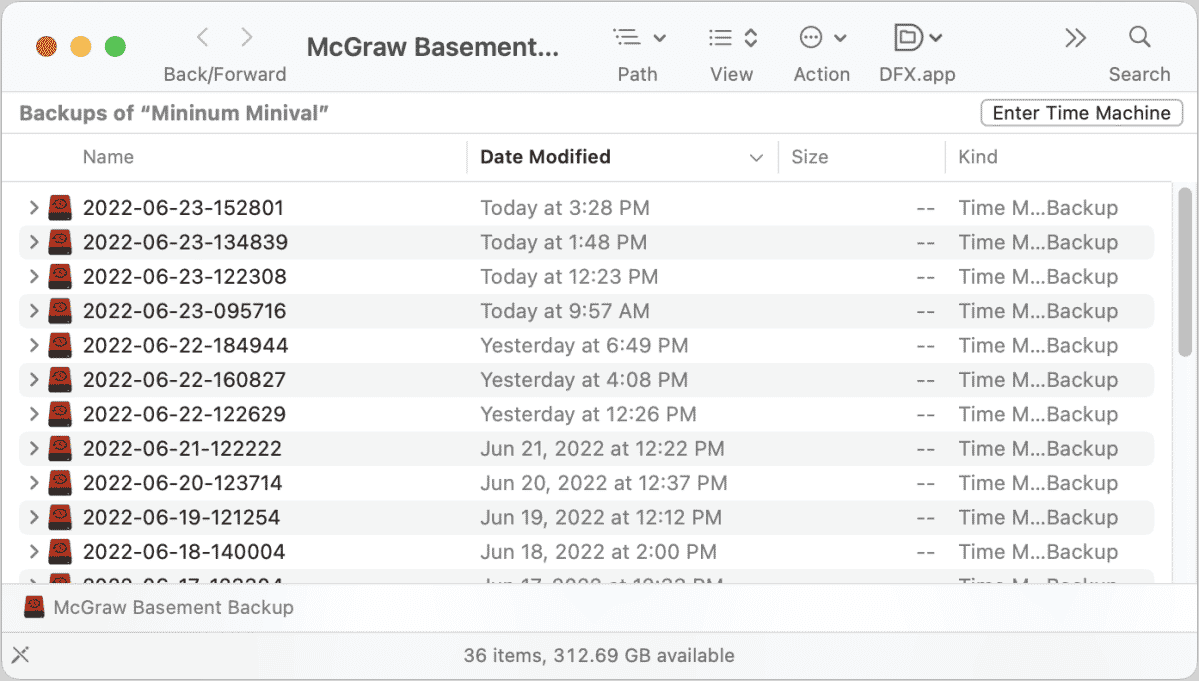Sort by Date Modified column header
Image resolution: width=1199 pixels, height=681 pixels.
coord(545,157)
